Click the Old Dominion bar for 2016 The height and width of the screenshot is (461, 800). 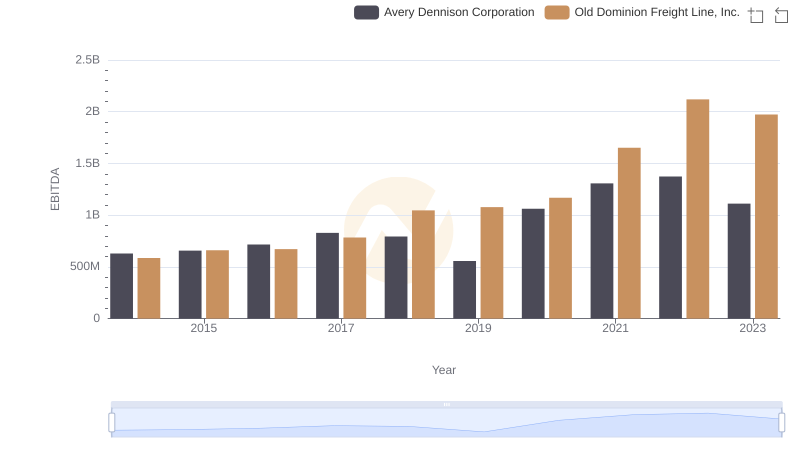[286, 284]
